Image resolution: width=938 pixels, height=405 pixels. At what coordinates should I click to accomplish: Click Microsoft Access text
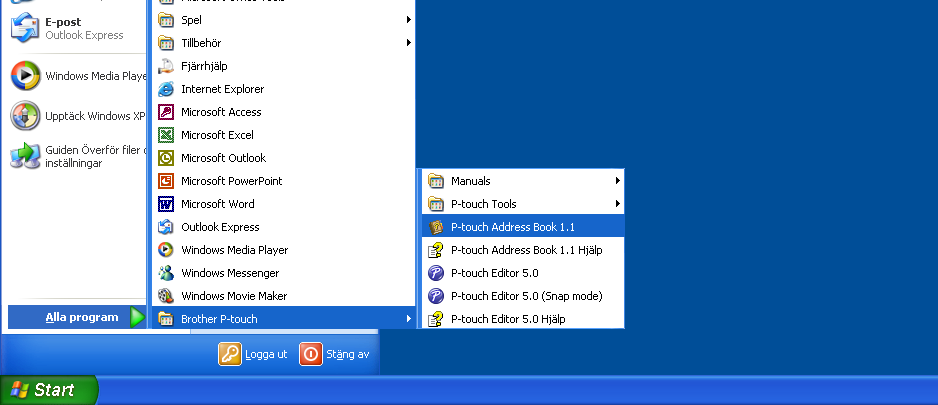[x=221, y=112]
